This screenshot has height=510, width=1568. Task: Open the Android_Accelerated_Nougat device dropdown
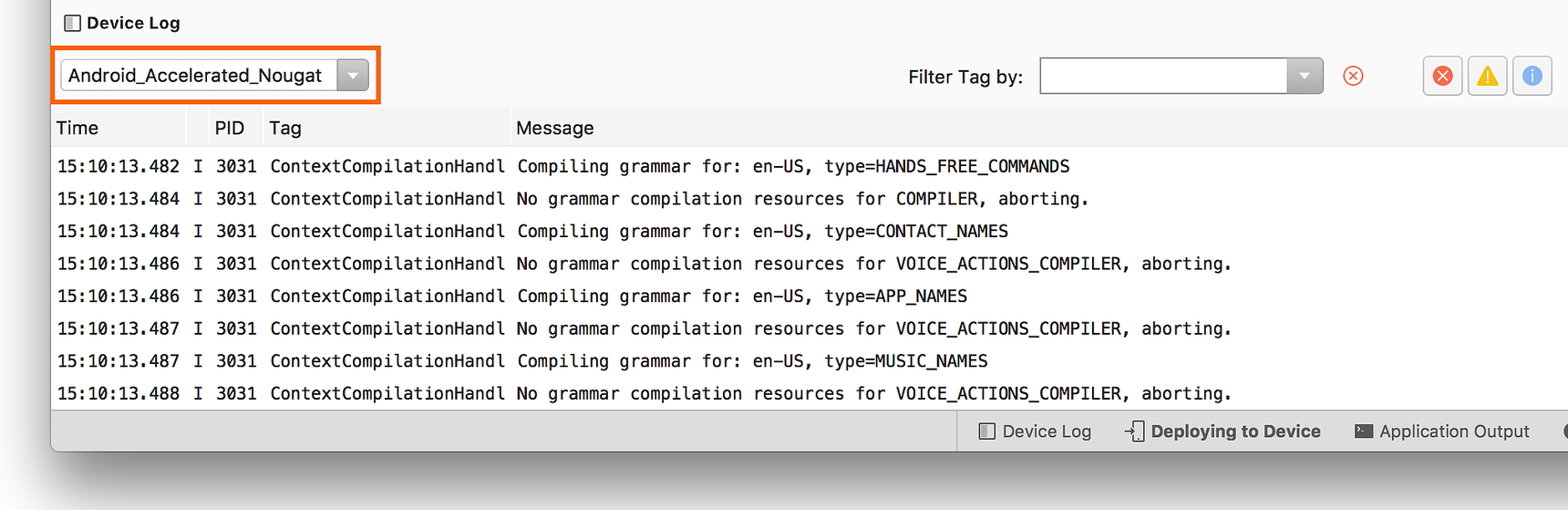[x=214, y=75]
